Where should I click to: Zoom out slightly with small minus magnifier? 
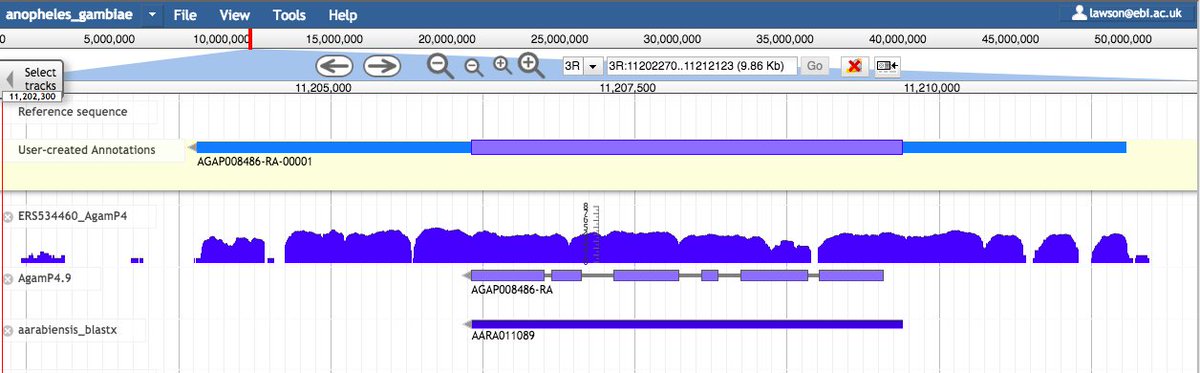point(473,67)
